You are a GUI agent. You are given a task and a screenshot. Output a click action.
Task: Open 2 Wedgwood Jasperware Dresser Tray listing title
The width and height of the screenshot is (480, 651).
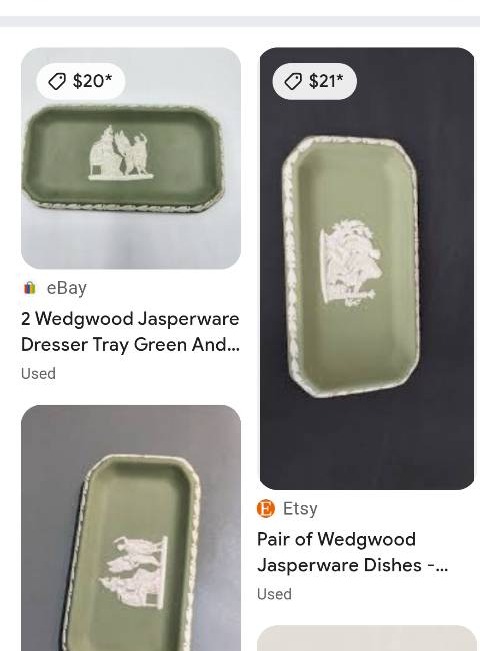coord(130,332)
